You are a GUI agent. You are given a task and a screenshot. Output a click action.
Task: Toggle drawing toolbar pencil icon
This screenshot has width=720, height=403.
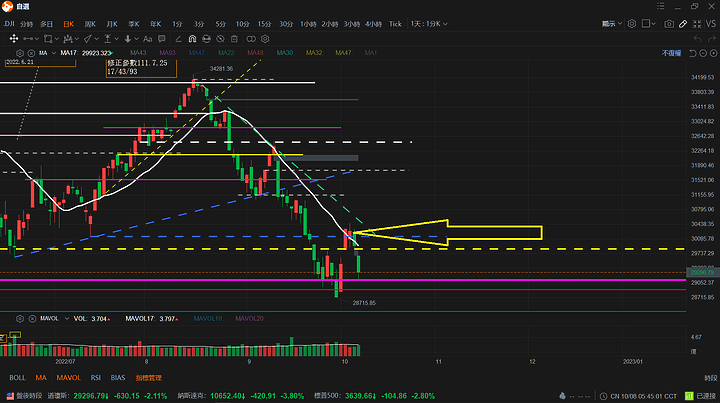tap(683, 23)
